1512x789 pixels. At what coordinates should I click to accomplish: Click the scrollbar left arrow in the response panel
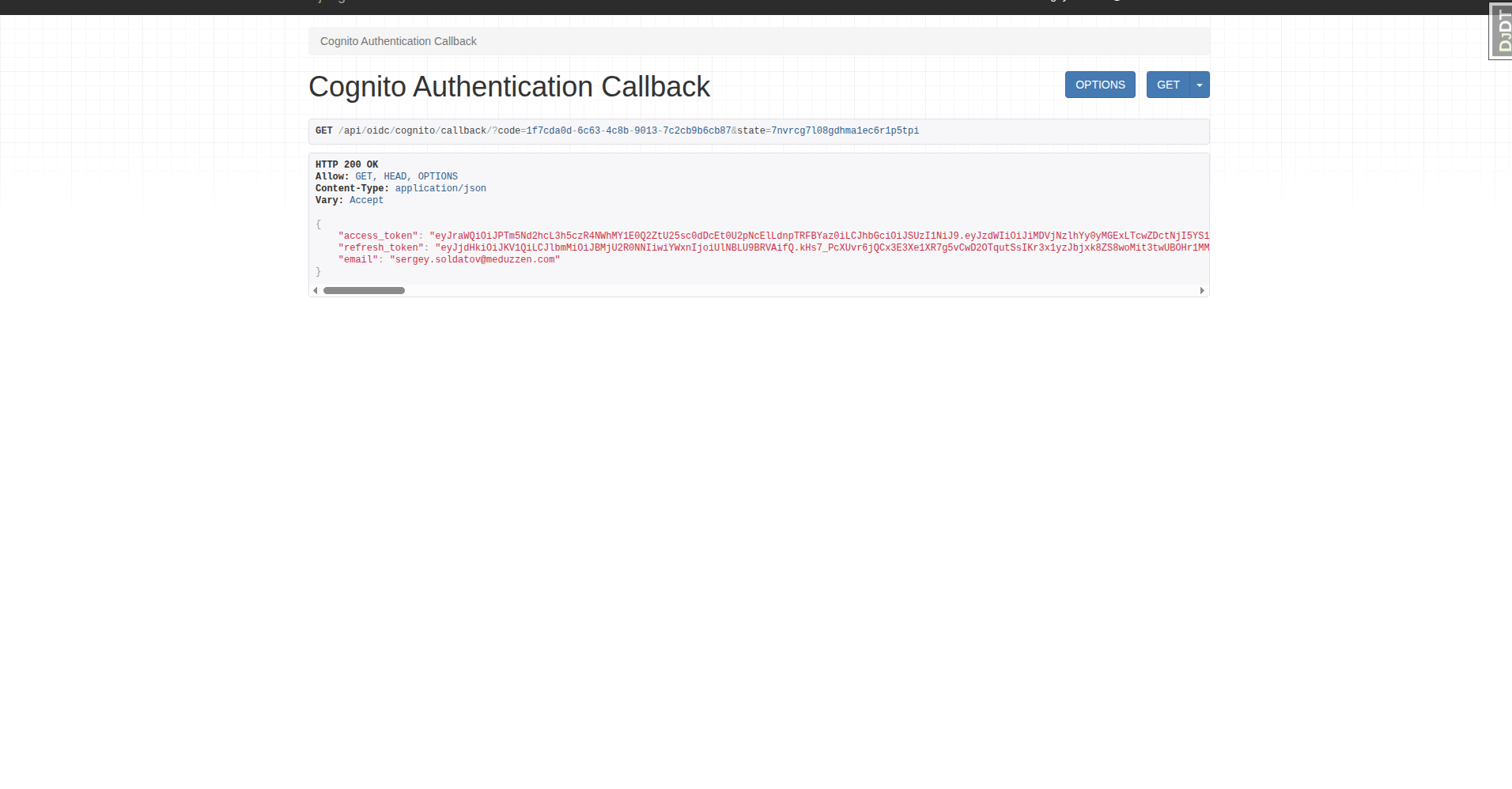[x=316, y=291]
